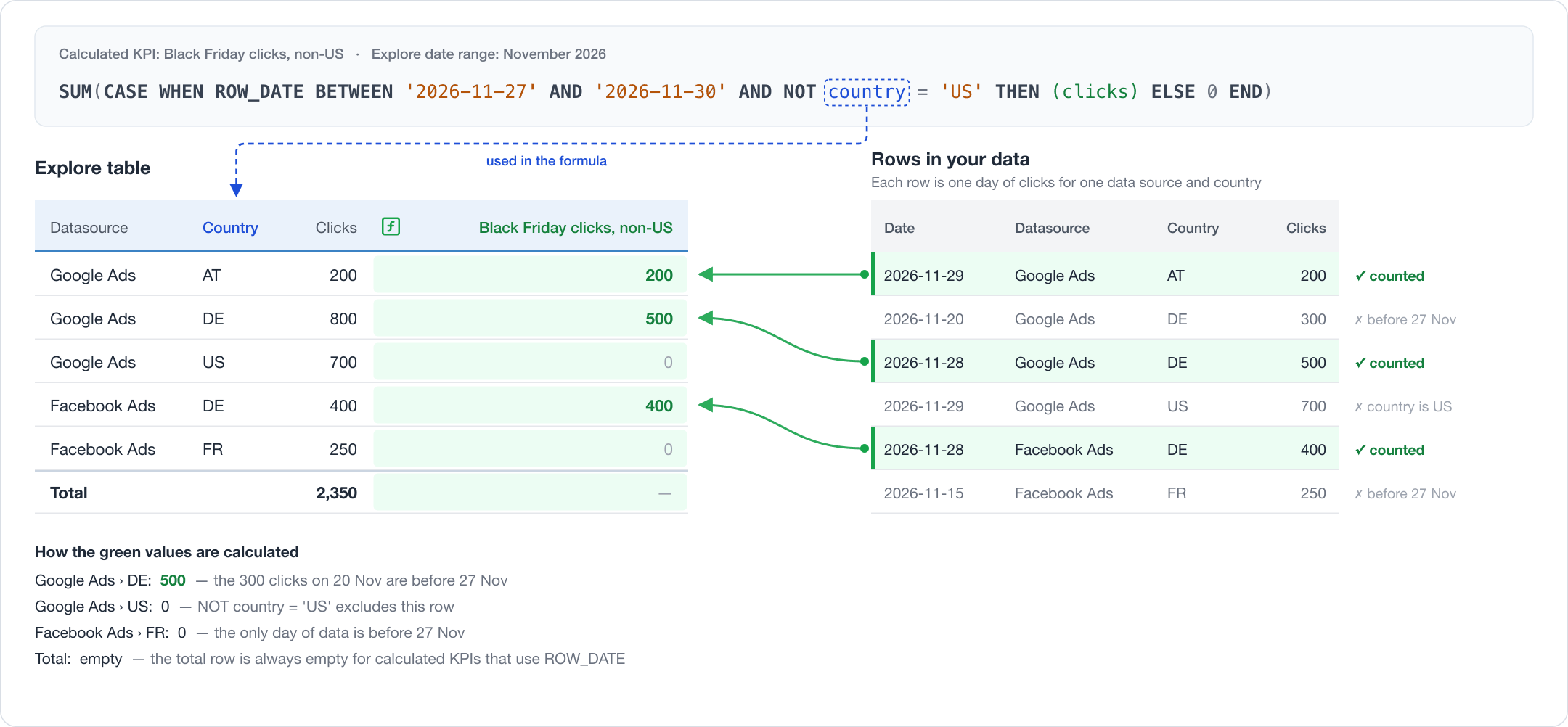1568x727 pixels.
Task: Click 'Explore date range: November 2026' text
Action: pos(489,54)
